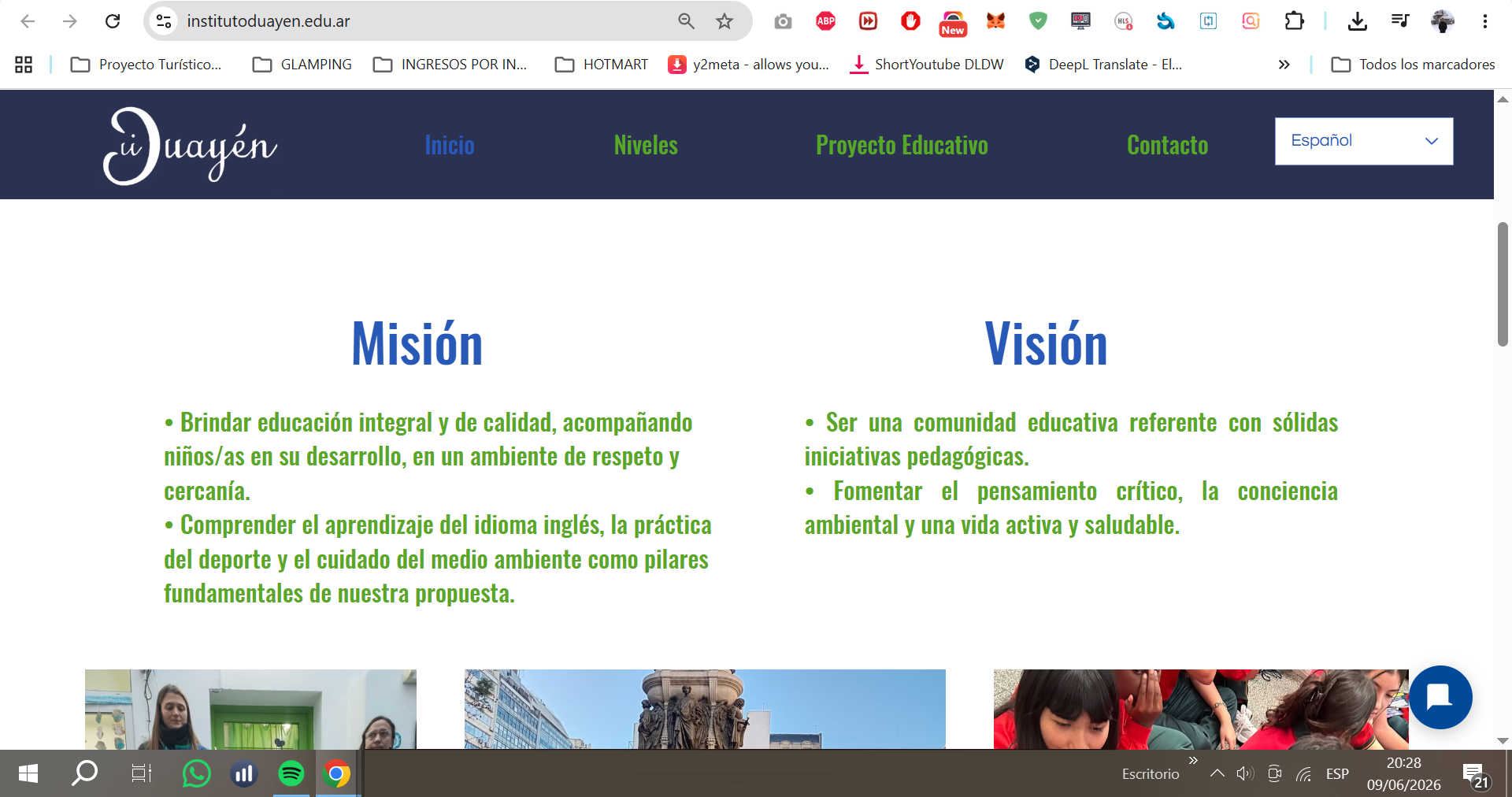Screen dimensions: 1512x797
Task: Open the red fast-forward extension
Action: tap(868, 21)
